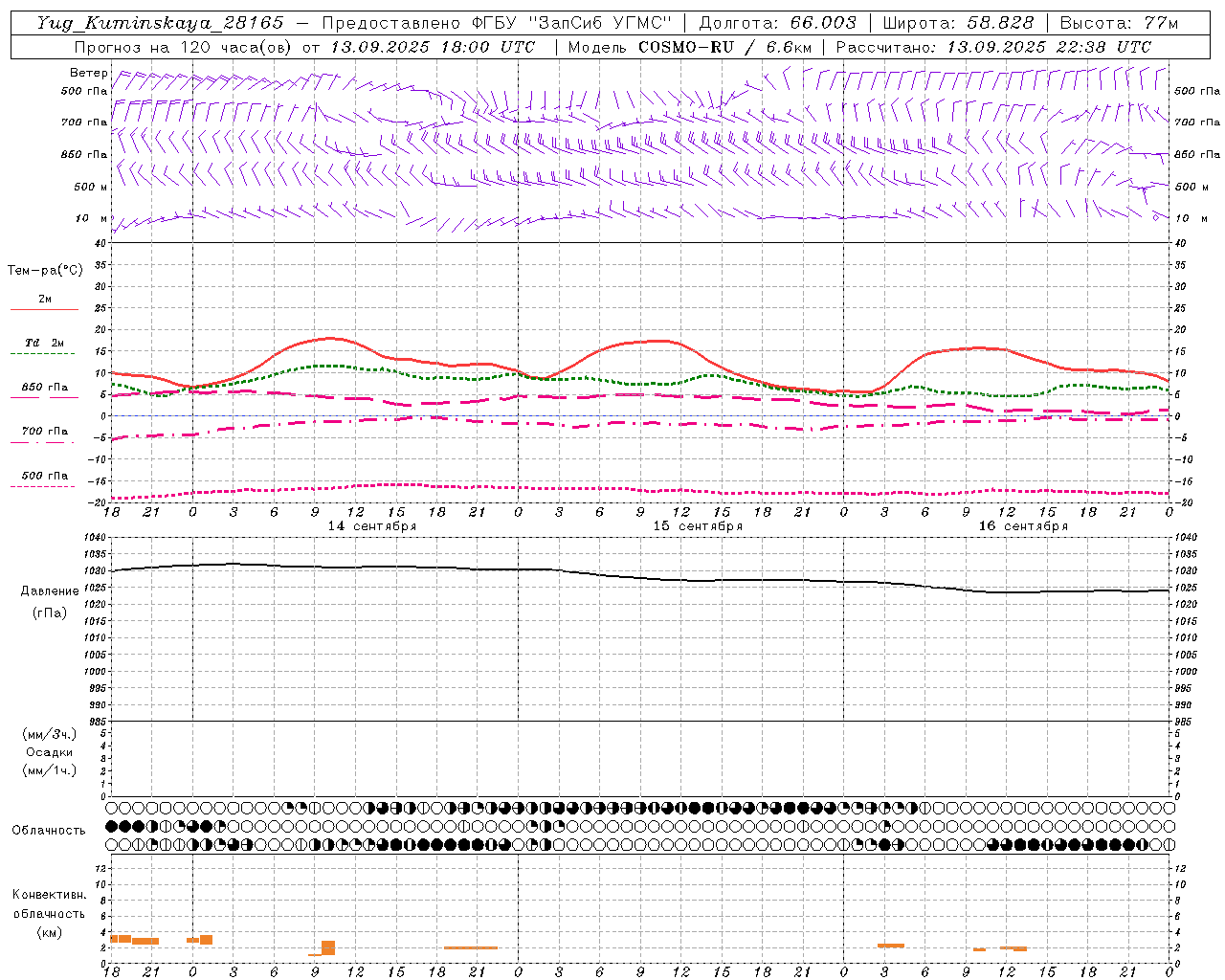
Task: Click the model name COSMO-RU / 6.6км
Action: [725, 47]
